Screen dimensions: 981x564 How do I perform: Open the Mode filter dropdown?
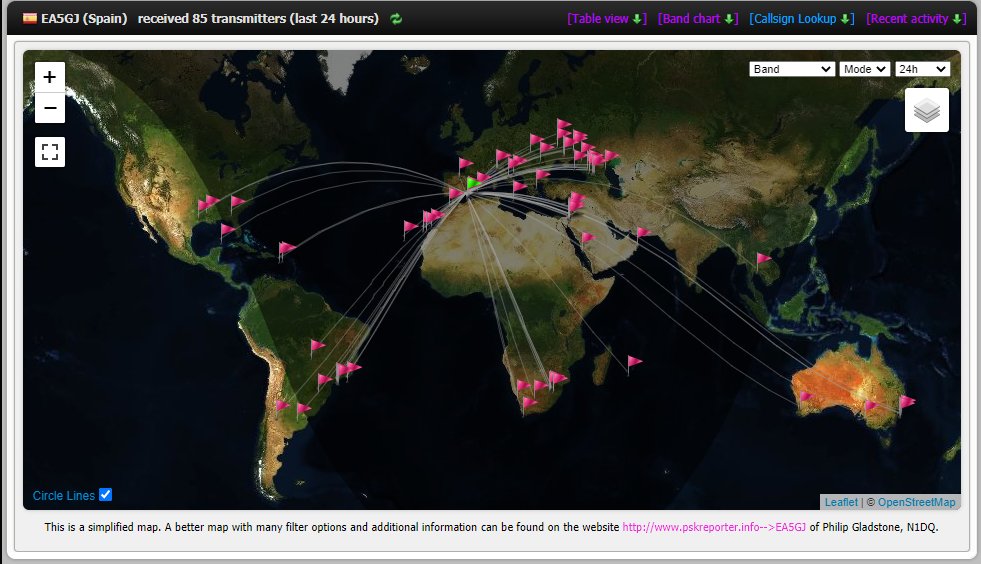coord(864,69)
